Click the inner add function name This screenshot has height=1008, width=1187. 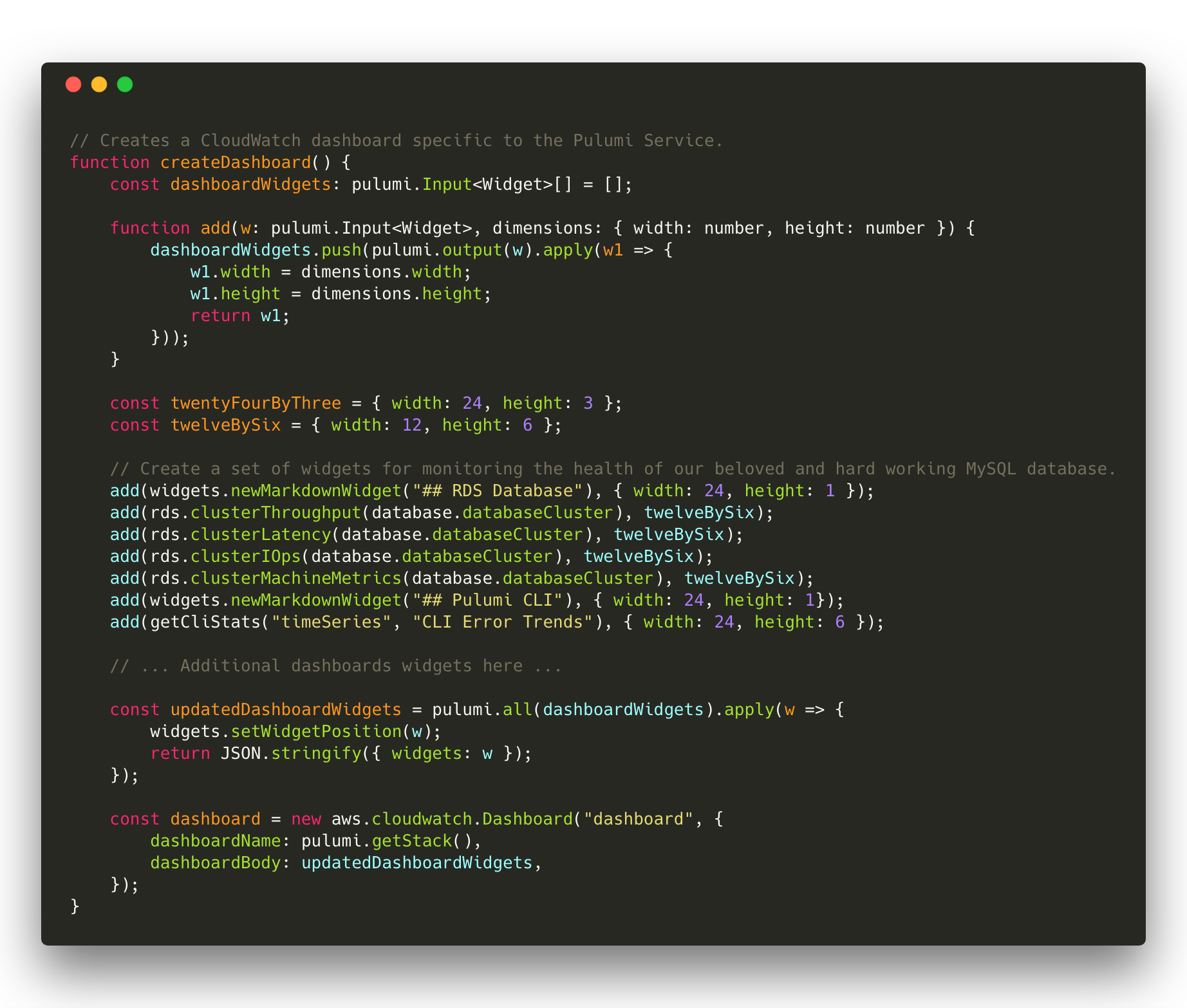pyautogui.click(x=215, y=229)
